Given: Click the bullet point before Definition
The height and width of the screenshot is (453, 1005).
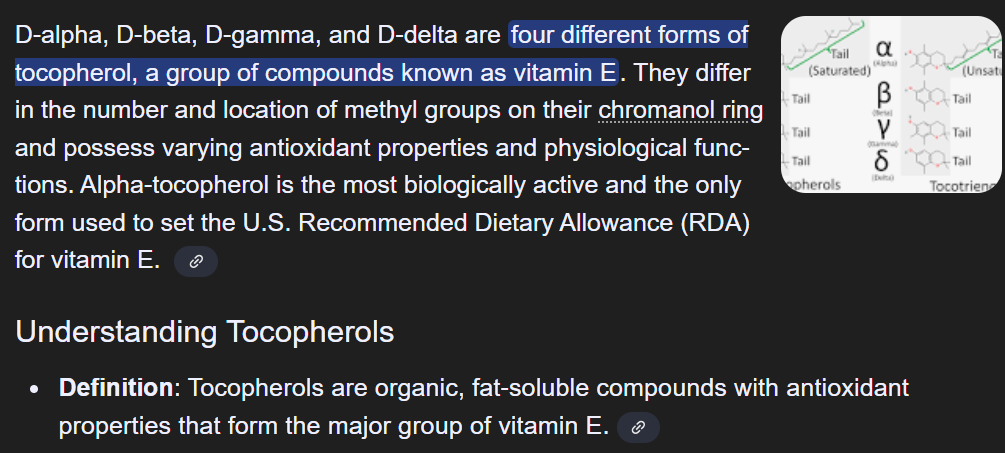Looking at the screenshot, I should (x=36, y=388).
